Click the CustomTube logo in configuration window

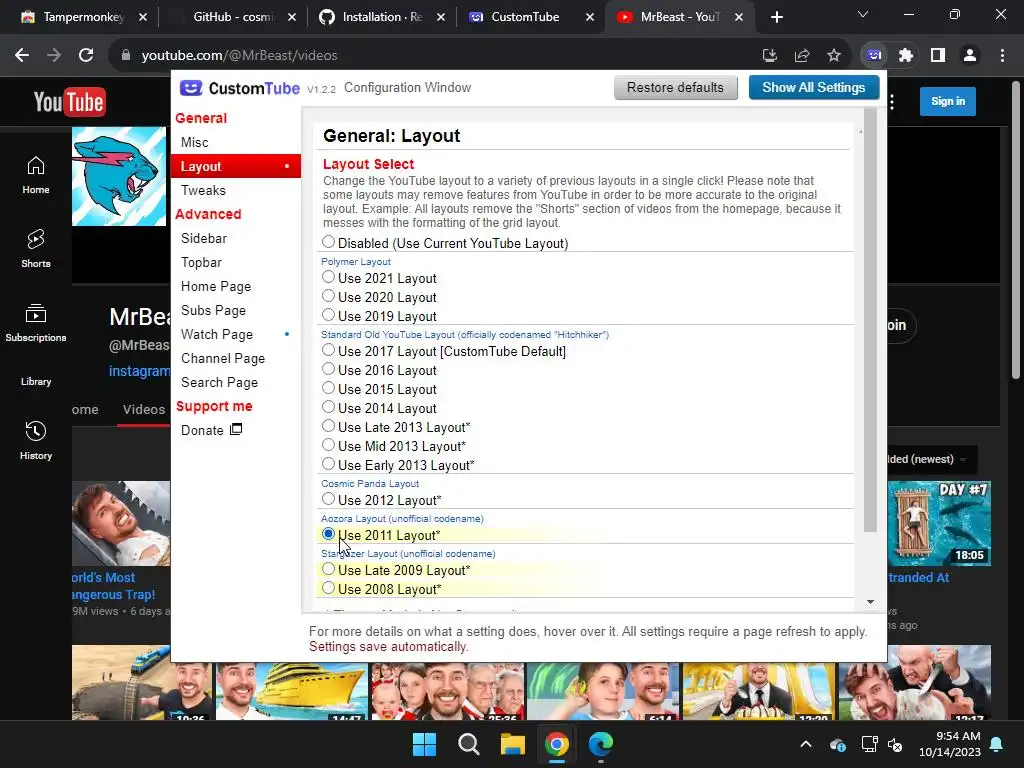coord(239,88)
